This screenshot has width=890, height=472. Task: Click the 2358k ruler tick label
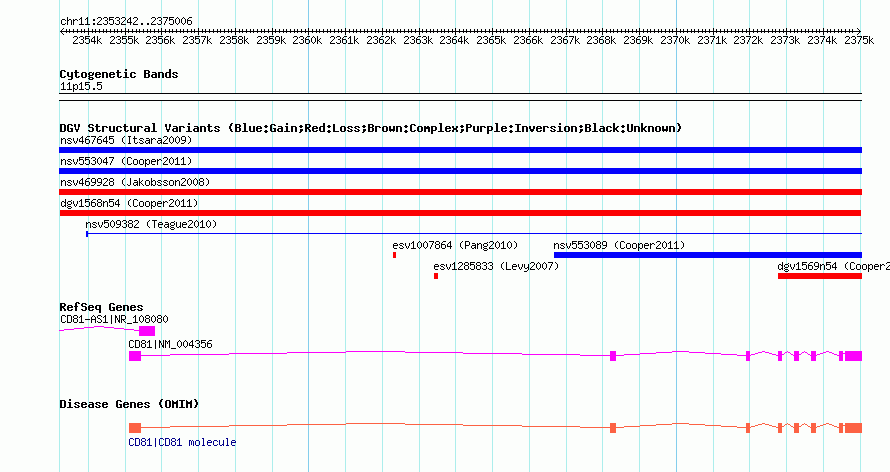coord(234,40)
